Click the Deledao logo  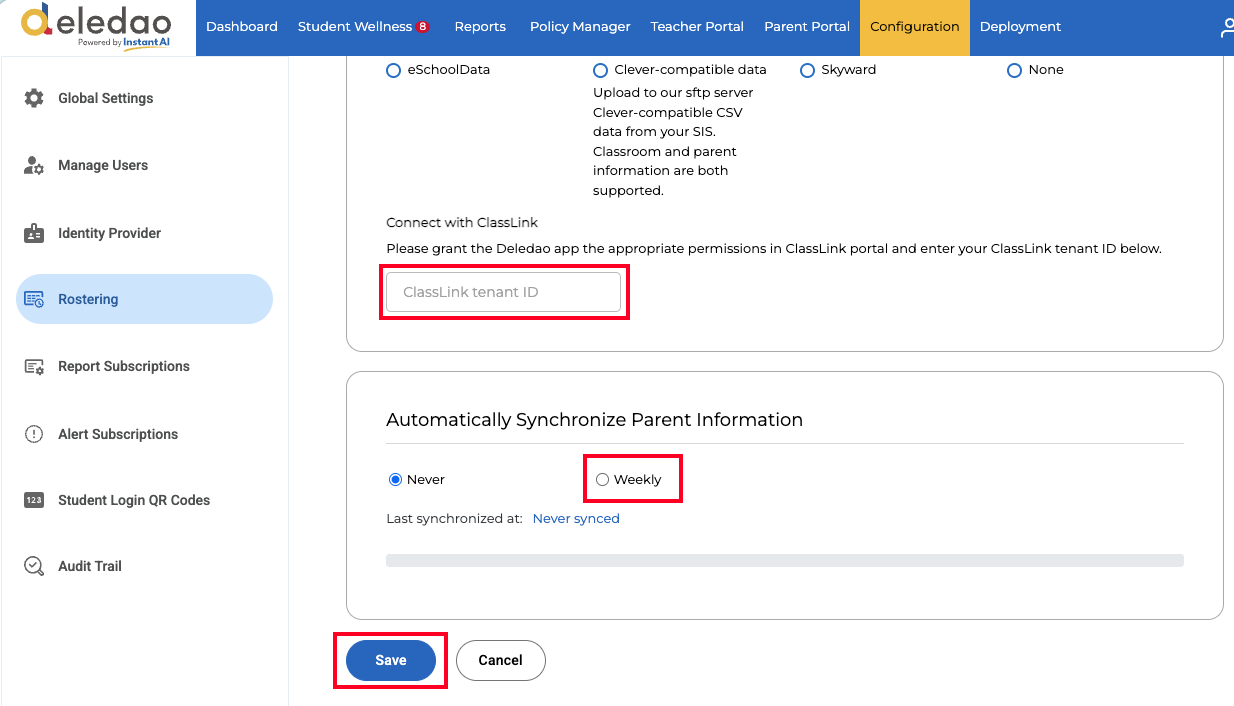[96, 26]
